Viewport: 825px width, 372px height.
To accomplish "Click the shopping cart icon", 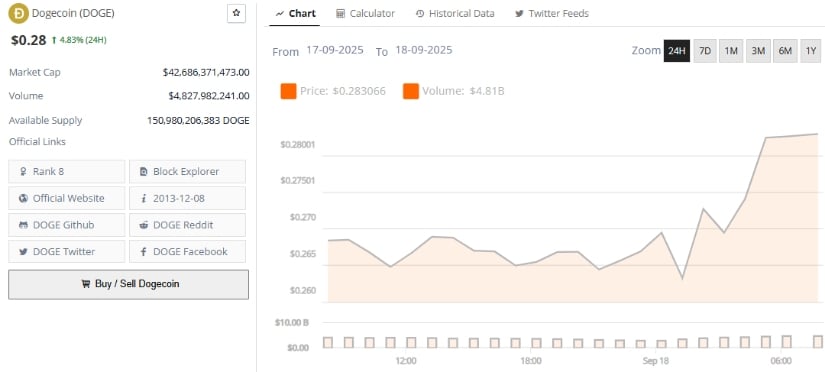I will click(x=86, y=284).
